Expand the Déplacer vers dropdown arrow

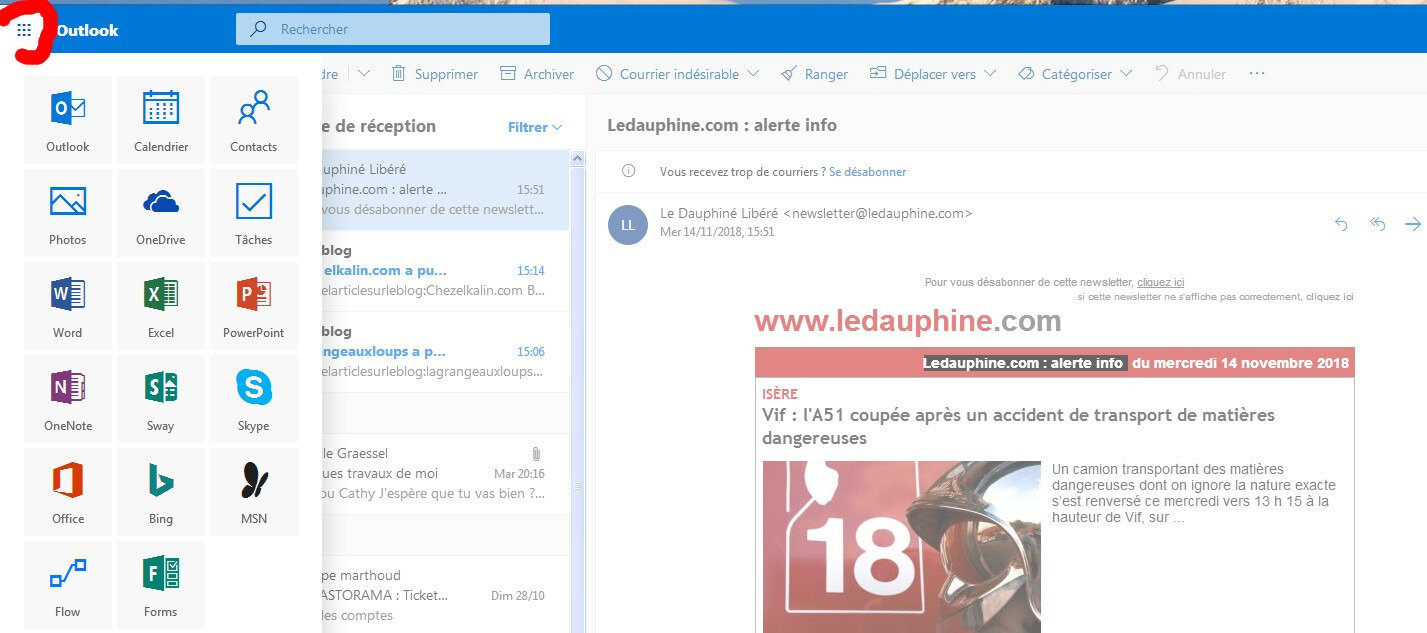[990, 74]
